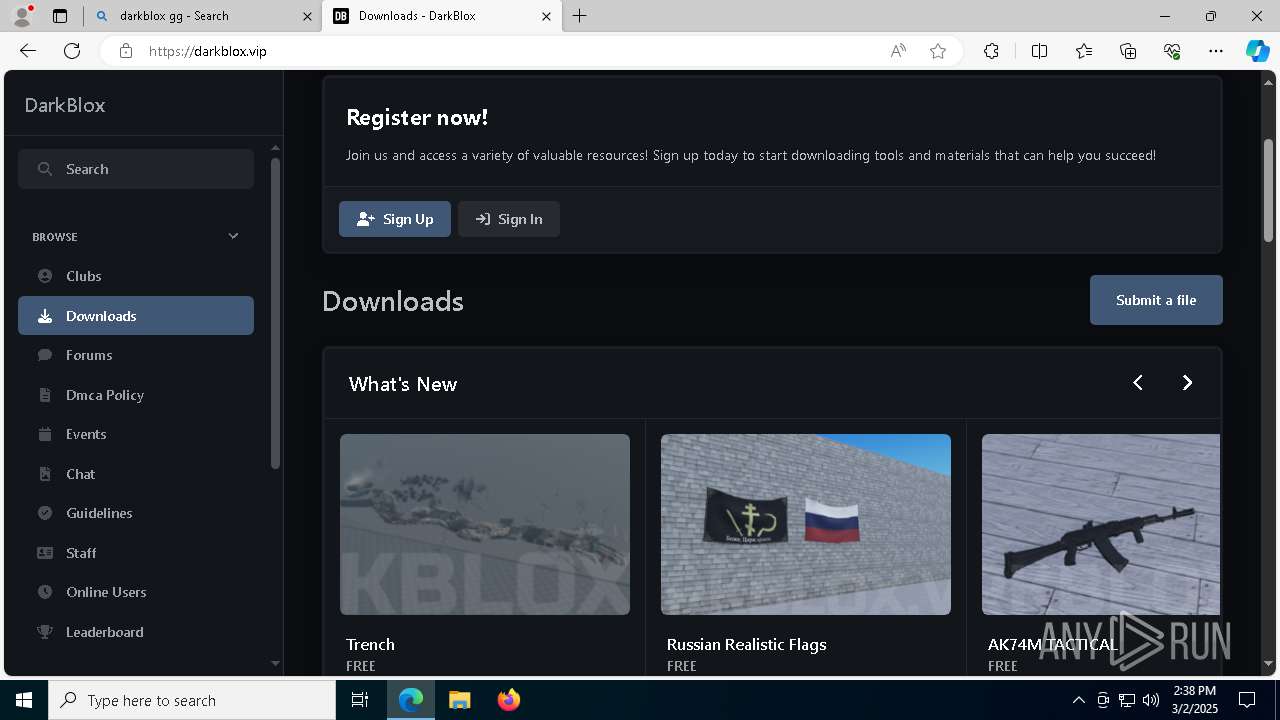Open the Collections toolbar icon

click(x=1128, y=51)
